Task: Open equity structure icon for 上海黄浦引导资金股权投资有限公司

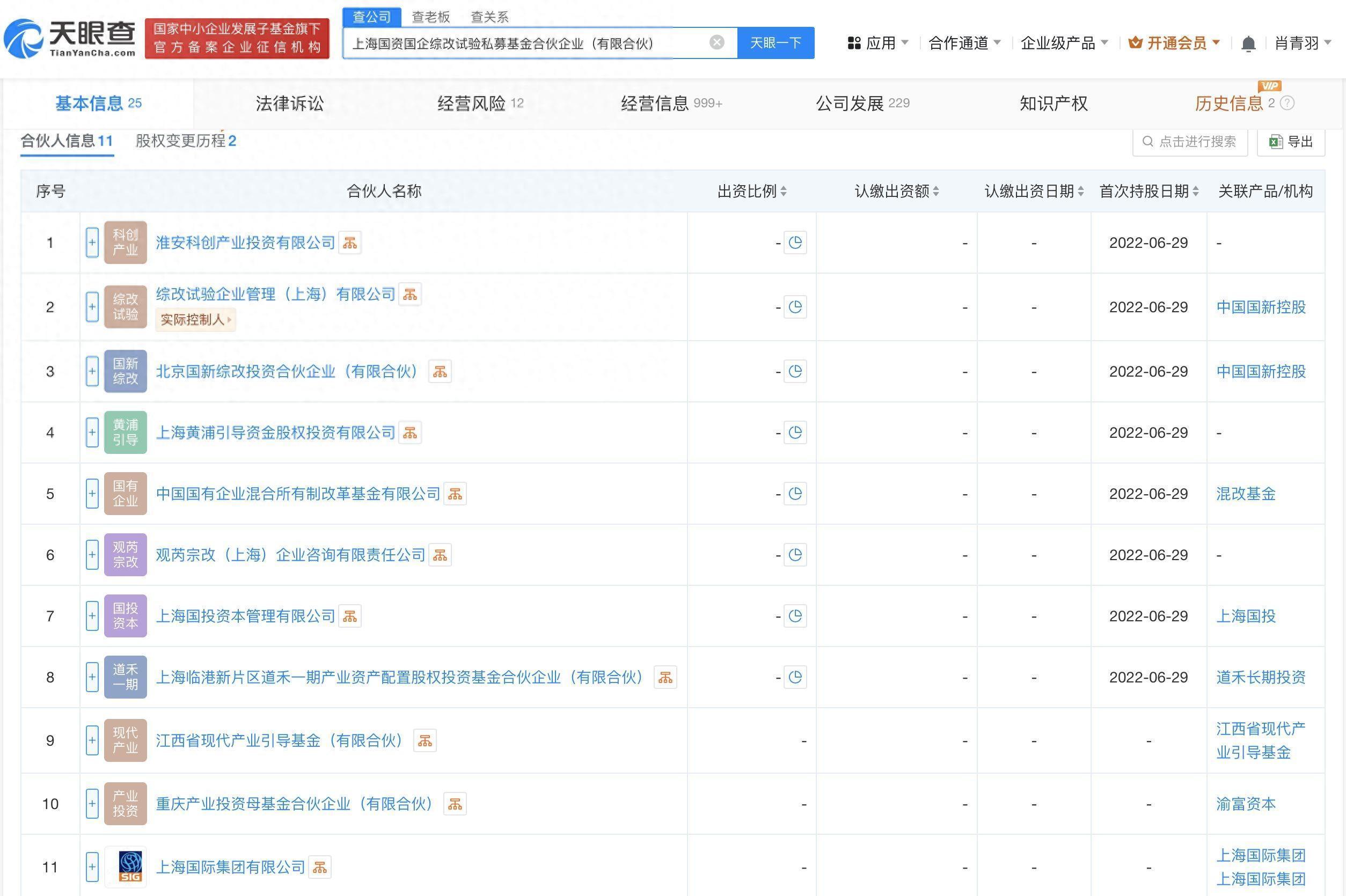Action: (410, 432)
